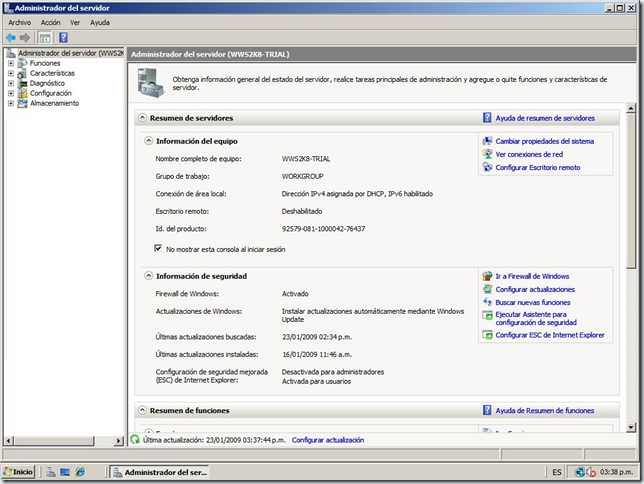Viewport: 644px width, 484px height.
Task: Click the security alert tray icon
Action: pyautogui.click(x=591, y=472)
